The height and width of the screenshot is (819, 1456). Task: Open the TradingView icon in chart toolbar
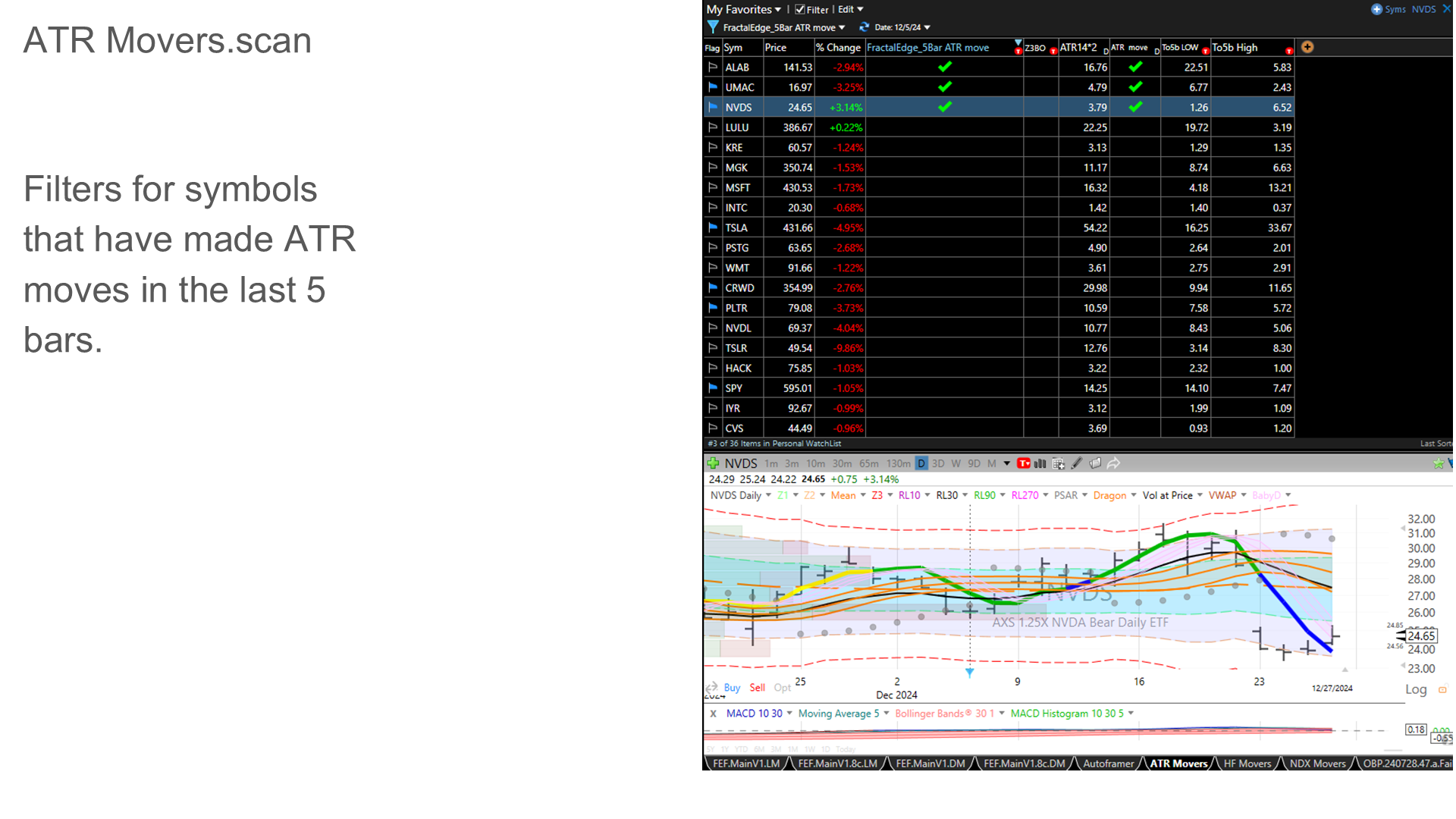(x=1024, y=463)
